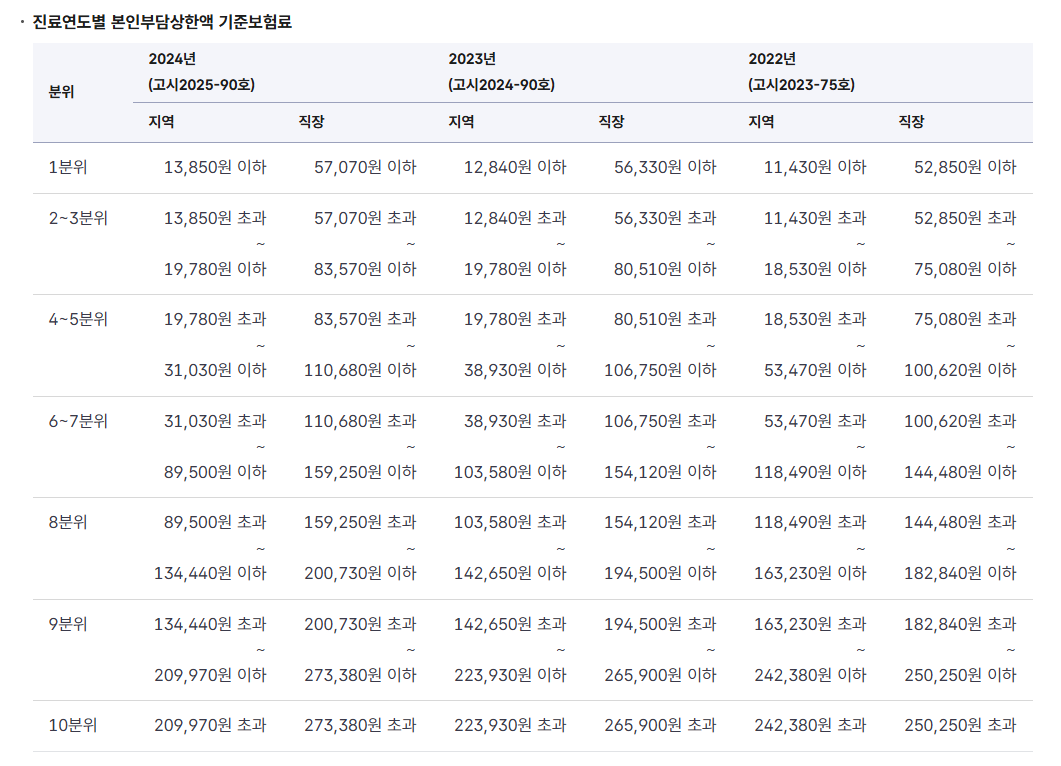Select the '2~3분위' row label
This screenshot has height=766, width=1061.
[78, 219]
